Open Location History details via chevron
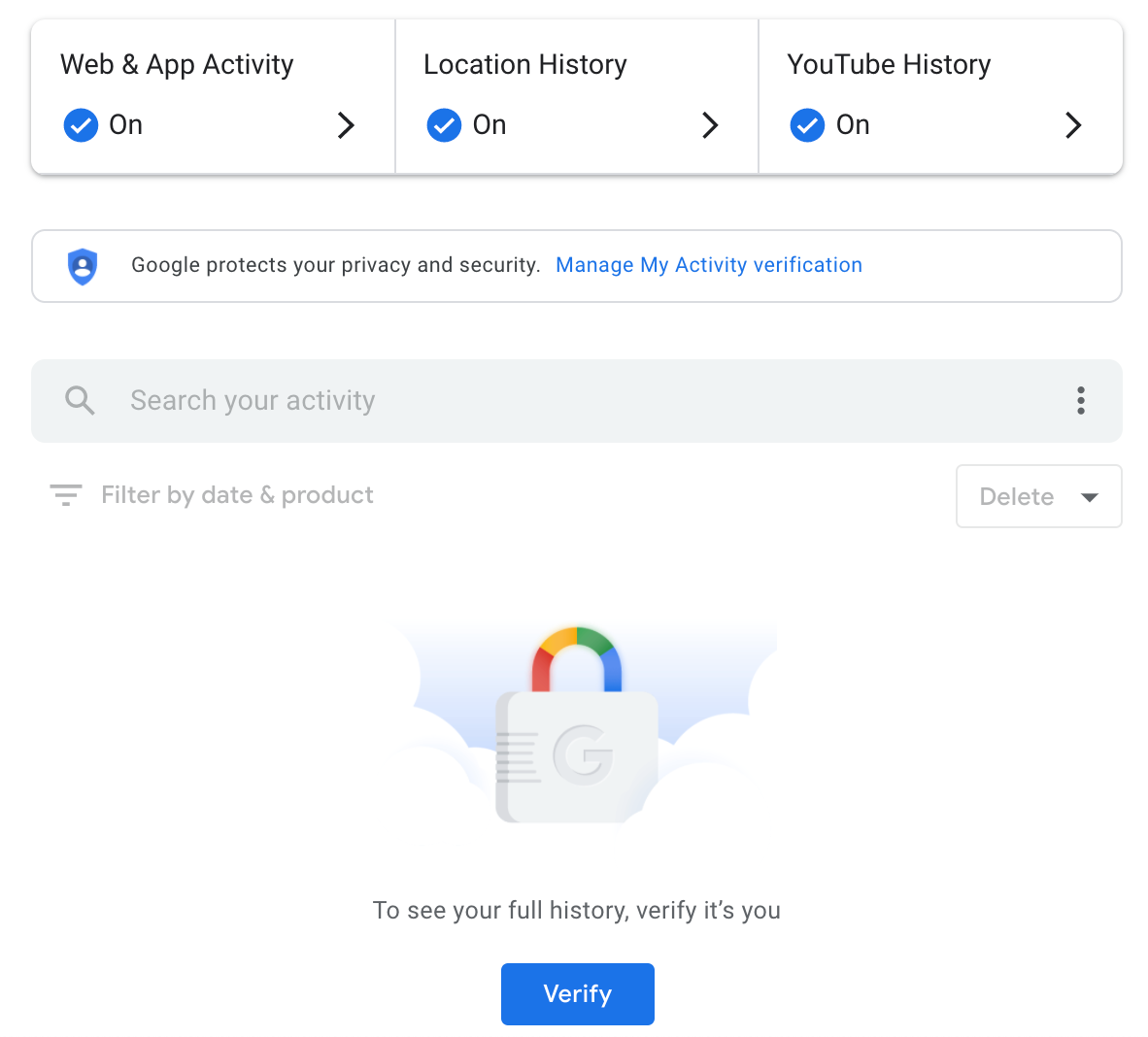Viewport: 1148px width, 1037px height. pyautogui.click(x=710, y=124)
